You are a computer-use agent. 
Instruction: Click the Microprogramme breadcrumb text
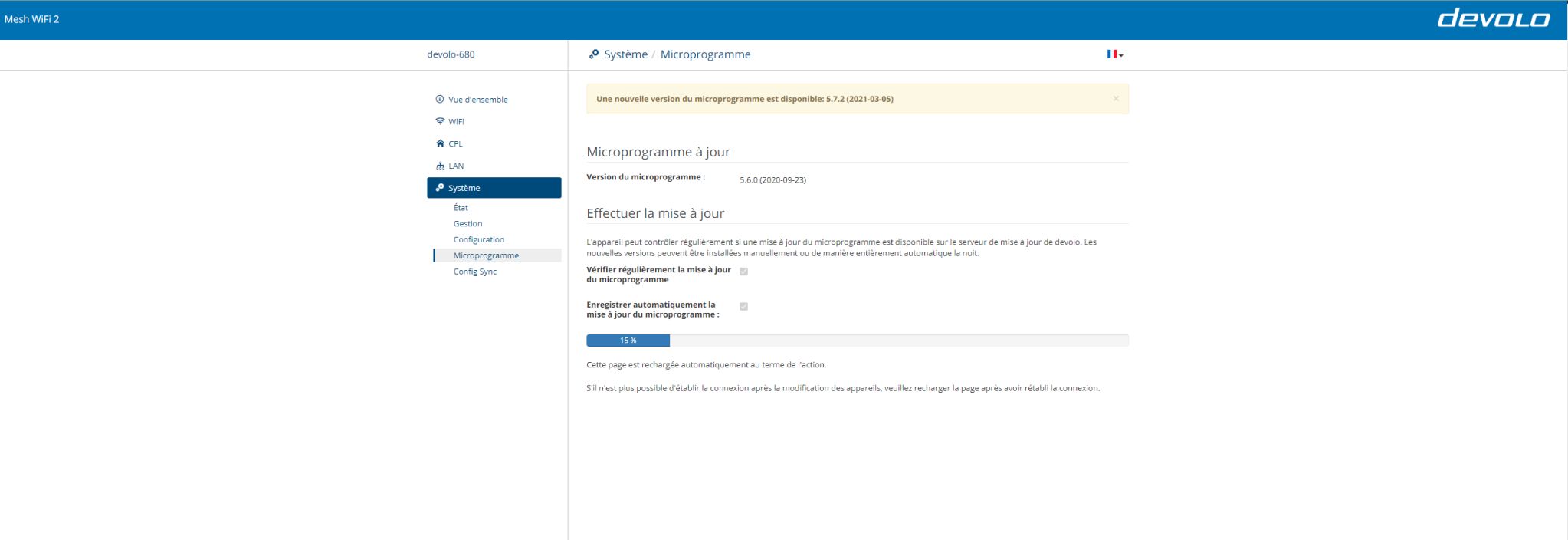[706, 54]
